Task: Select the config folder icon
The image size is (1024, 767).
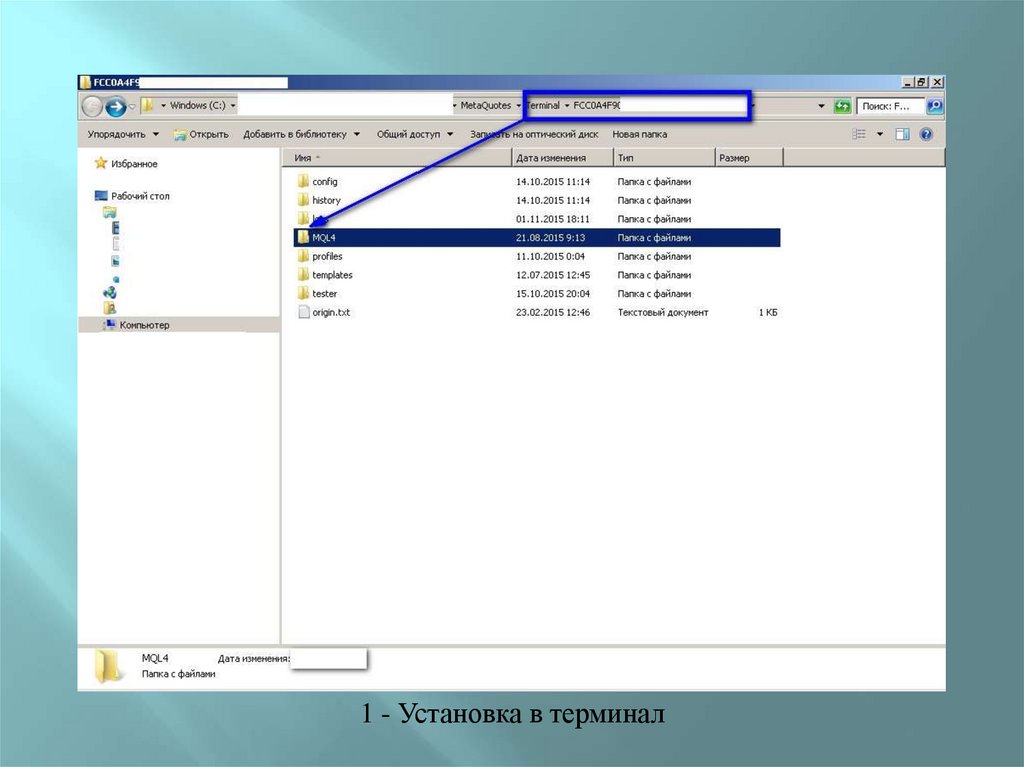Action: tap(303, 181)
